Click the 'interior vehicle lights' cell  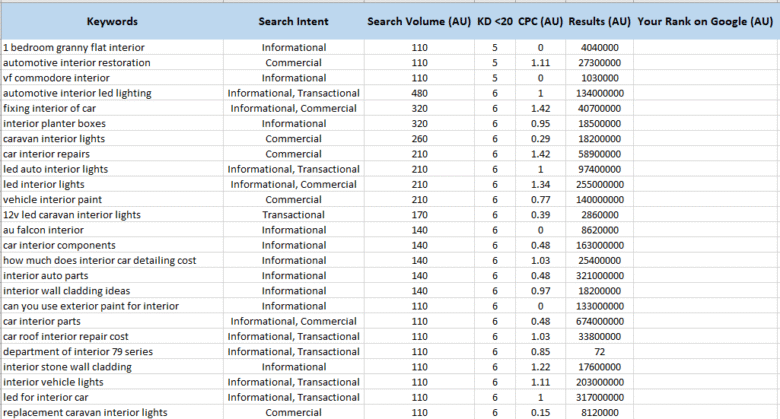pos(112,382)
